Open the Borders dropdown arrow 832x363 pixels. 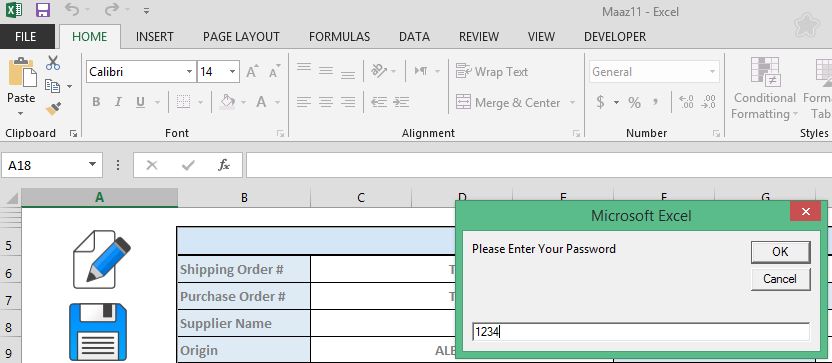[201, 102]
